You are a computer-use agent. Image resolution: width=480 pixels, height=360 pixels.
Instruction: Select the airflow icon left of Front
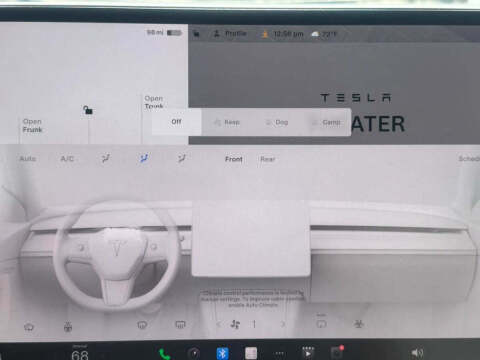[x=181, y=158]
